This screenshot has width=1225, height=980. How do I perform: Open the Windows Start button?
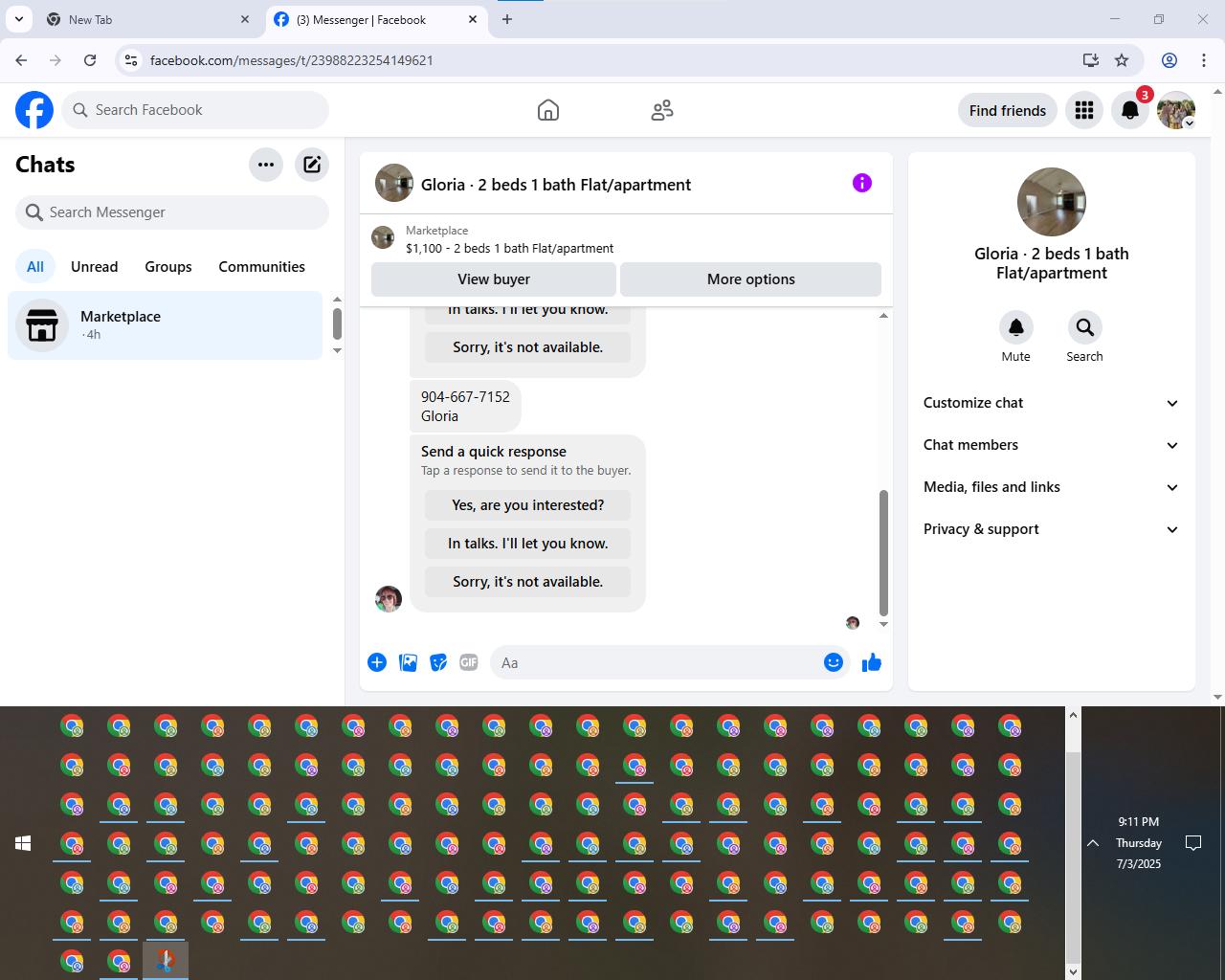(23, 843)
